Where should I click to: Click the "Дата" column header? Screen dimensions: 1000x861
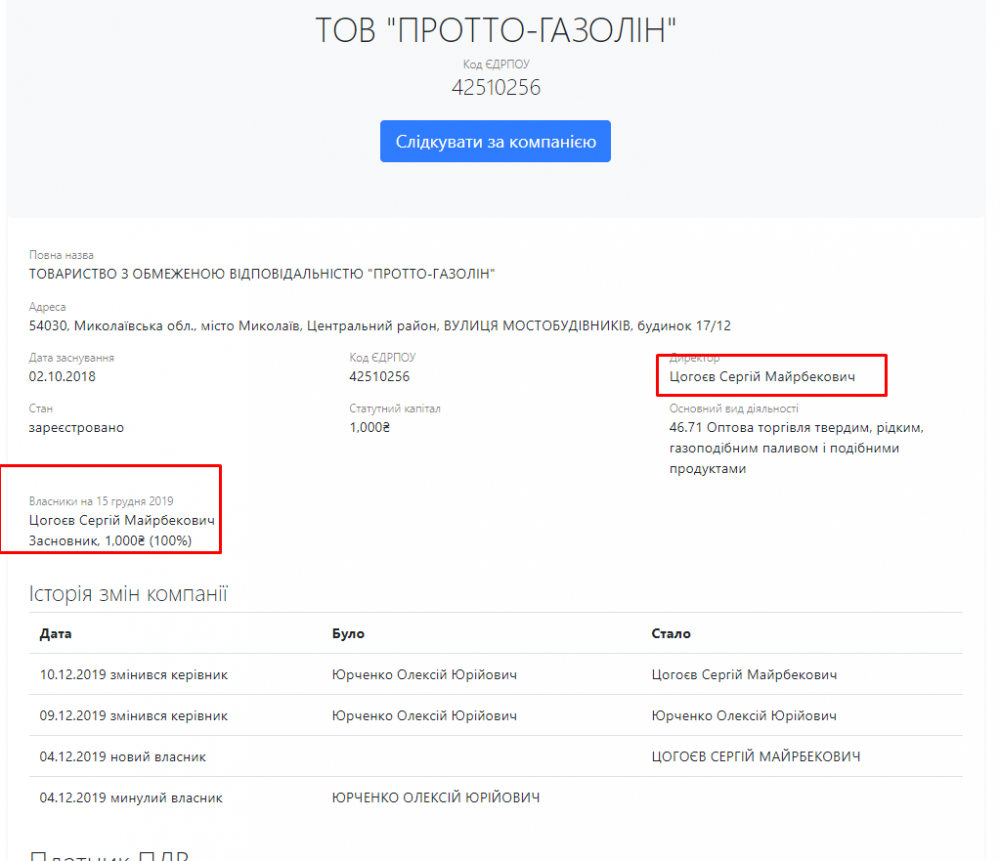click(x=55, y=633)
